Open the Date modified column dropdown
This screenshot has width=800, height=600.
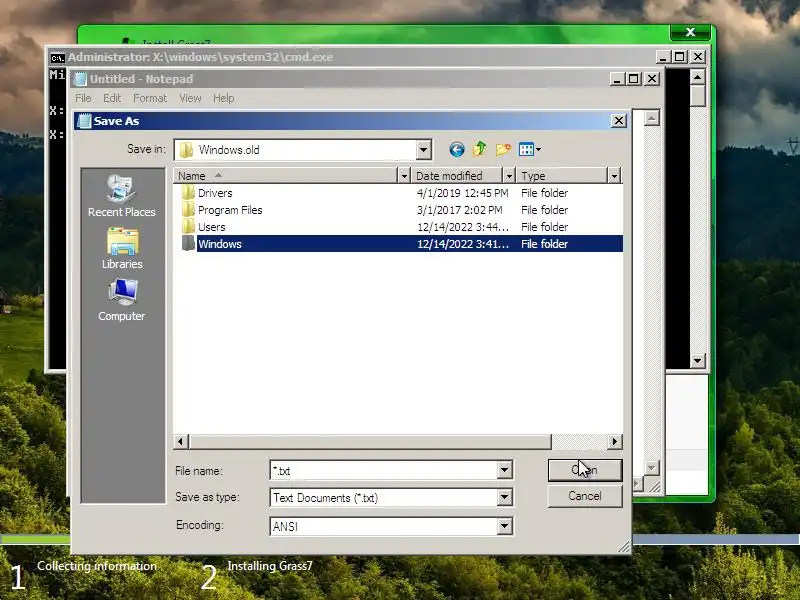coord(509,176)
